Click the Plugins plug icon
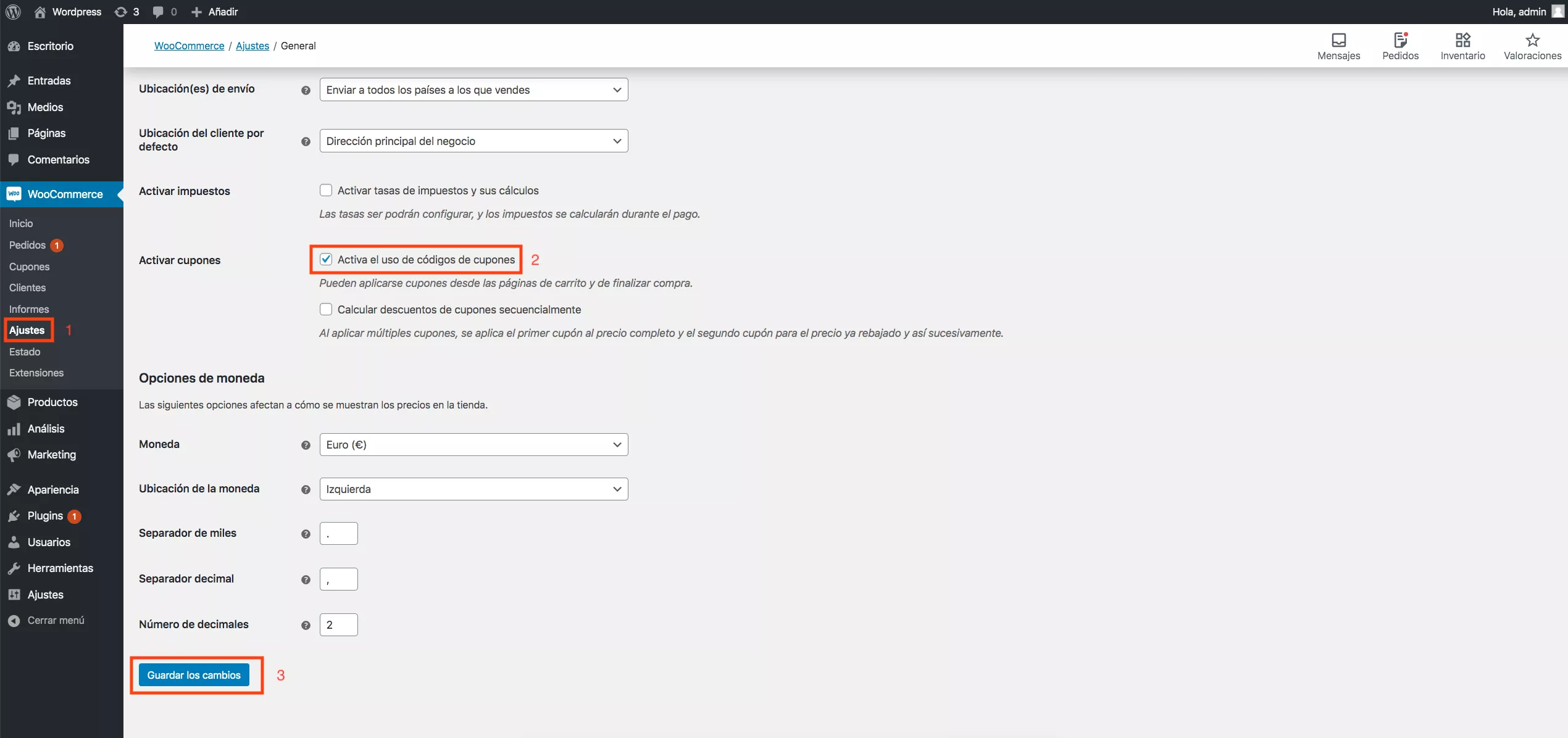 (x=14, y=516)
